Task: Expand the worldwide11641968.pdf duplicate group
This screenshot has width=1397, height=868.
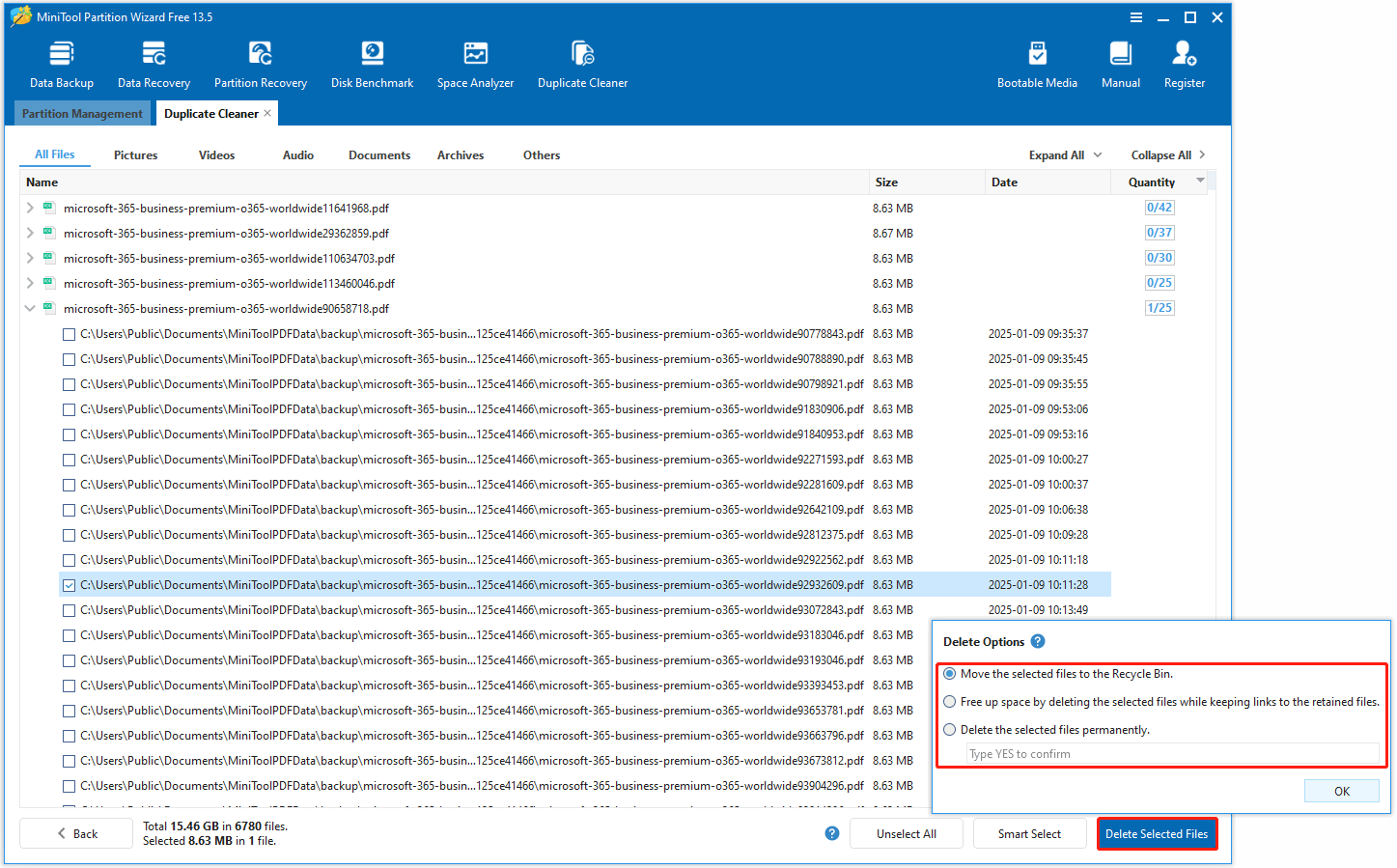Action: 28,207
